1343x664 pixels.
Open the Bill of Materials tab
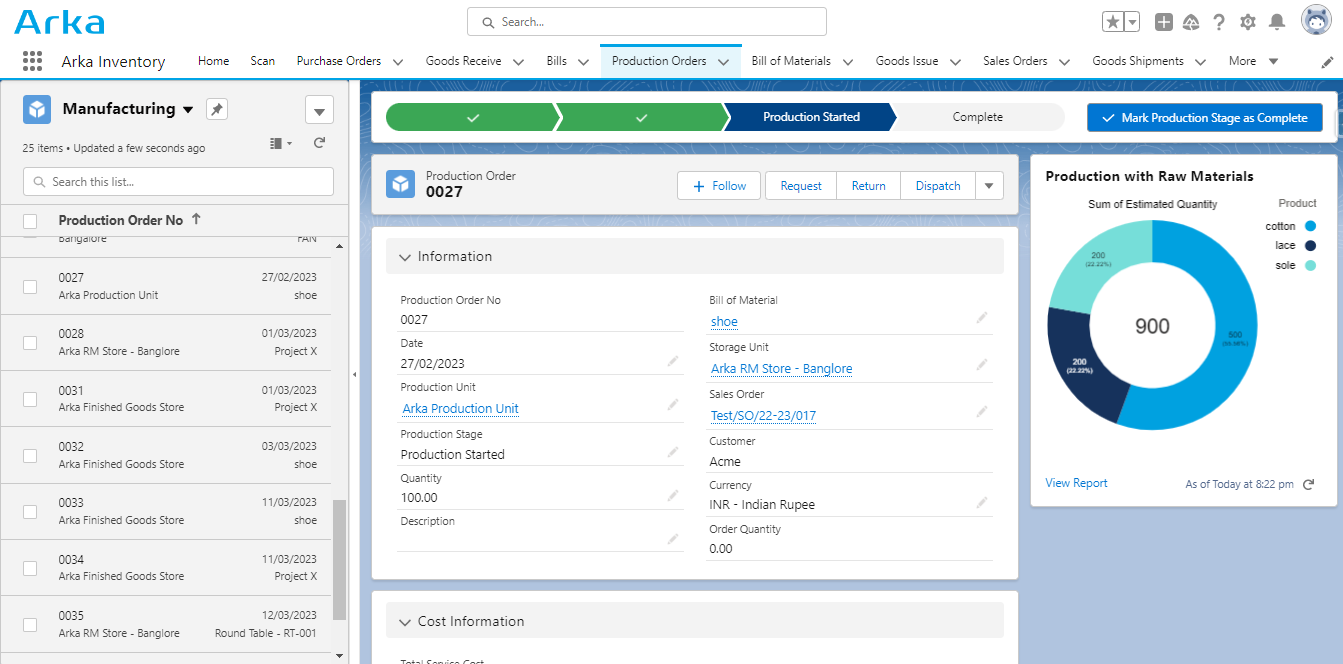[x=793, y=60]
